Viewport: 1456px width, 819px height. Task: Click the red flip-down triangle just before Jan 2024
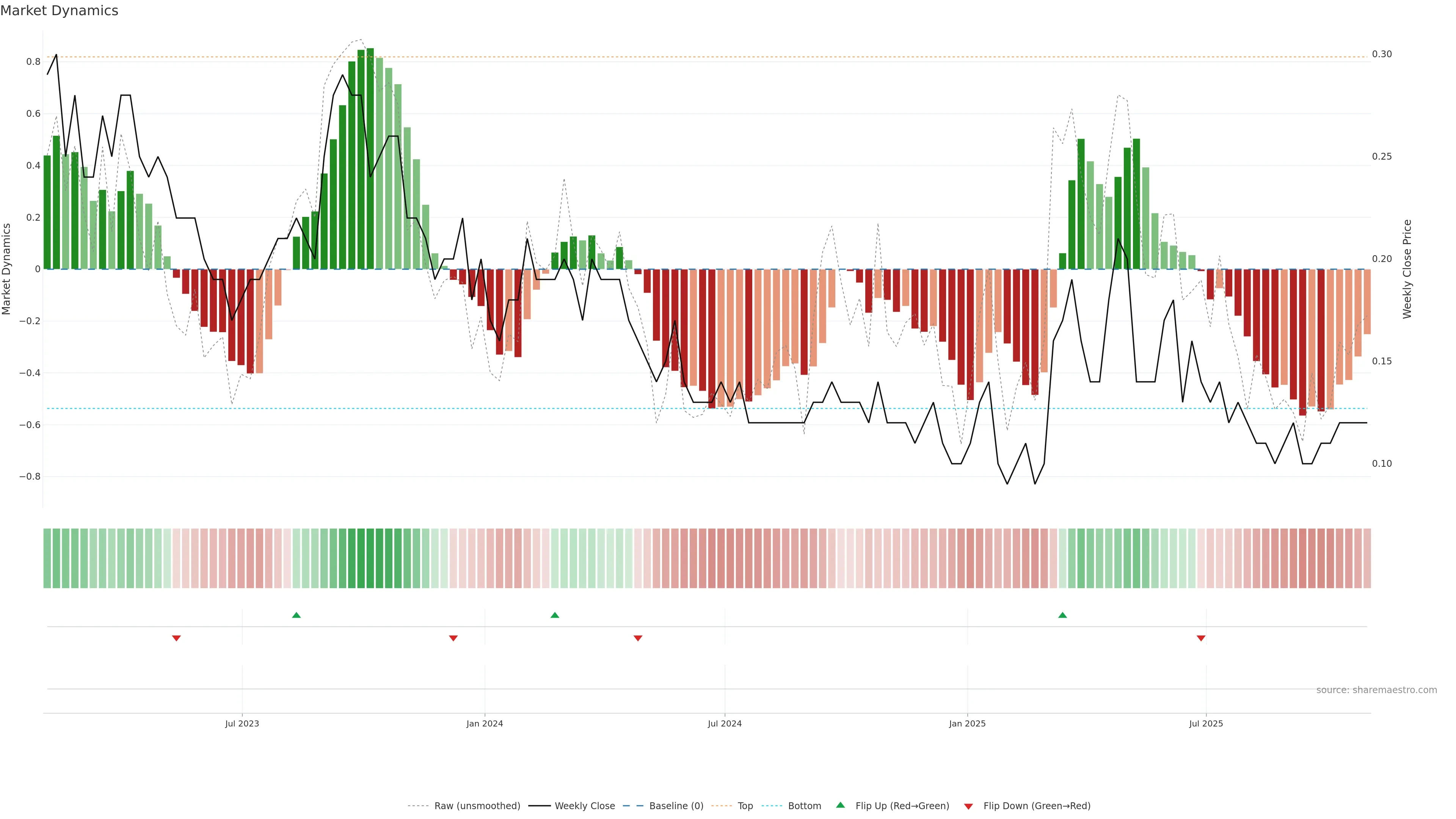click(x=453, y=638)
